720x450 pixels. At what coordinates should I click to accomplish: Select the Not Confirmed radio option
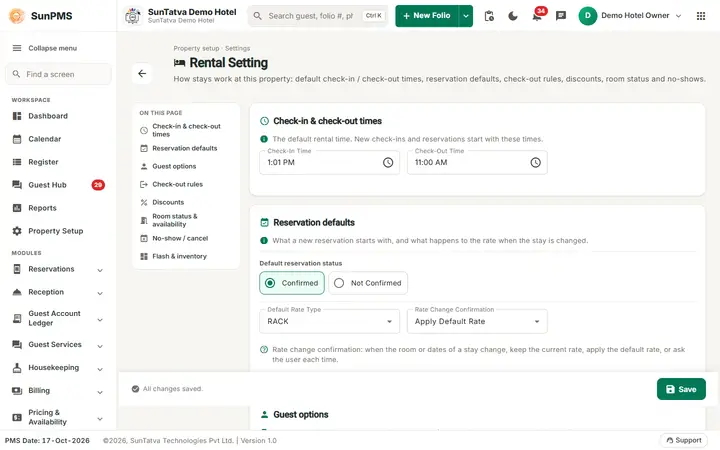click(x=368, y=283)
